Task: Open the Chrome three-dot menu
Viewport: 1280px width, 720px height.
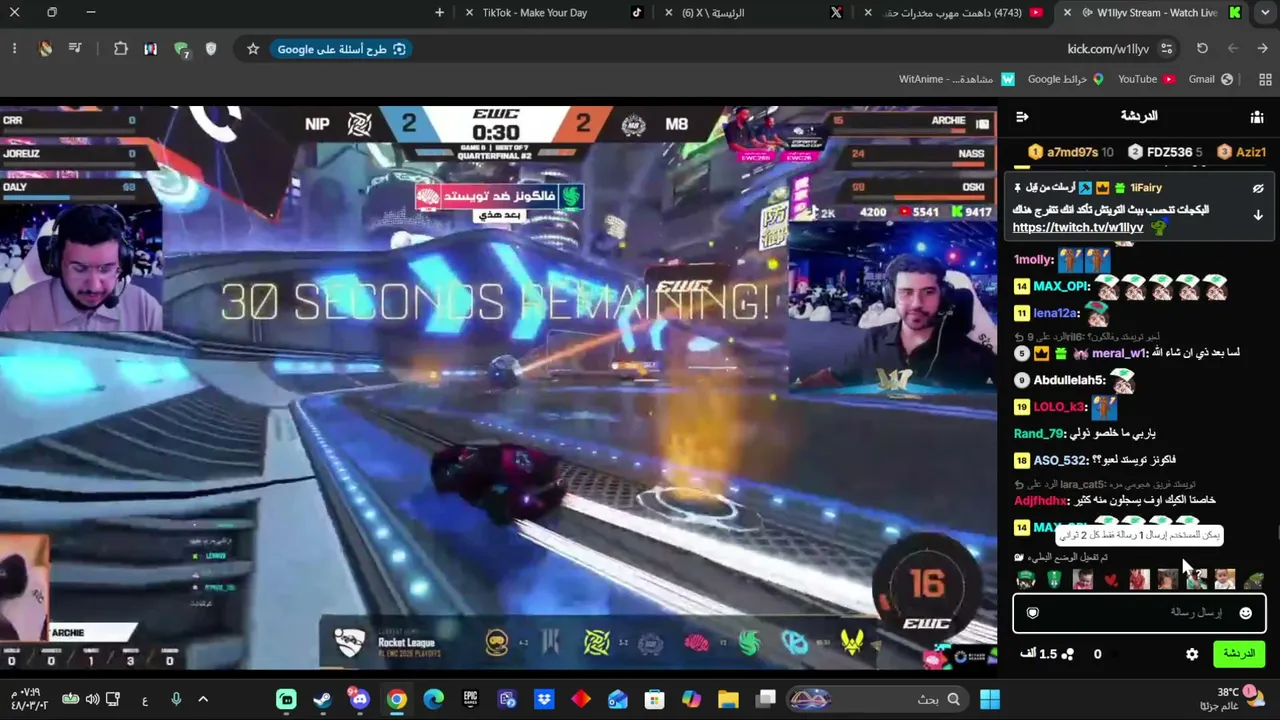Action: pos(14,49)
